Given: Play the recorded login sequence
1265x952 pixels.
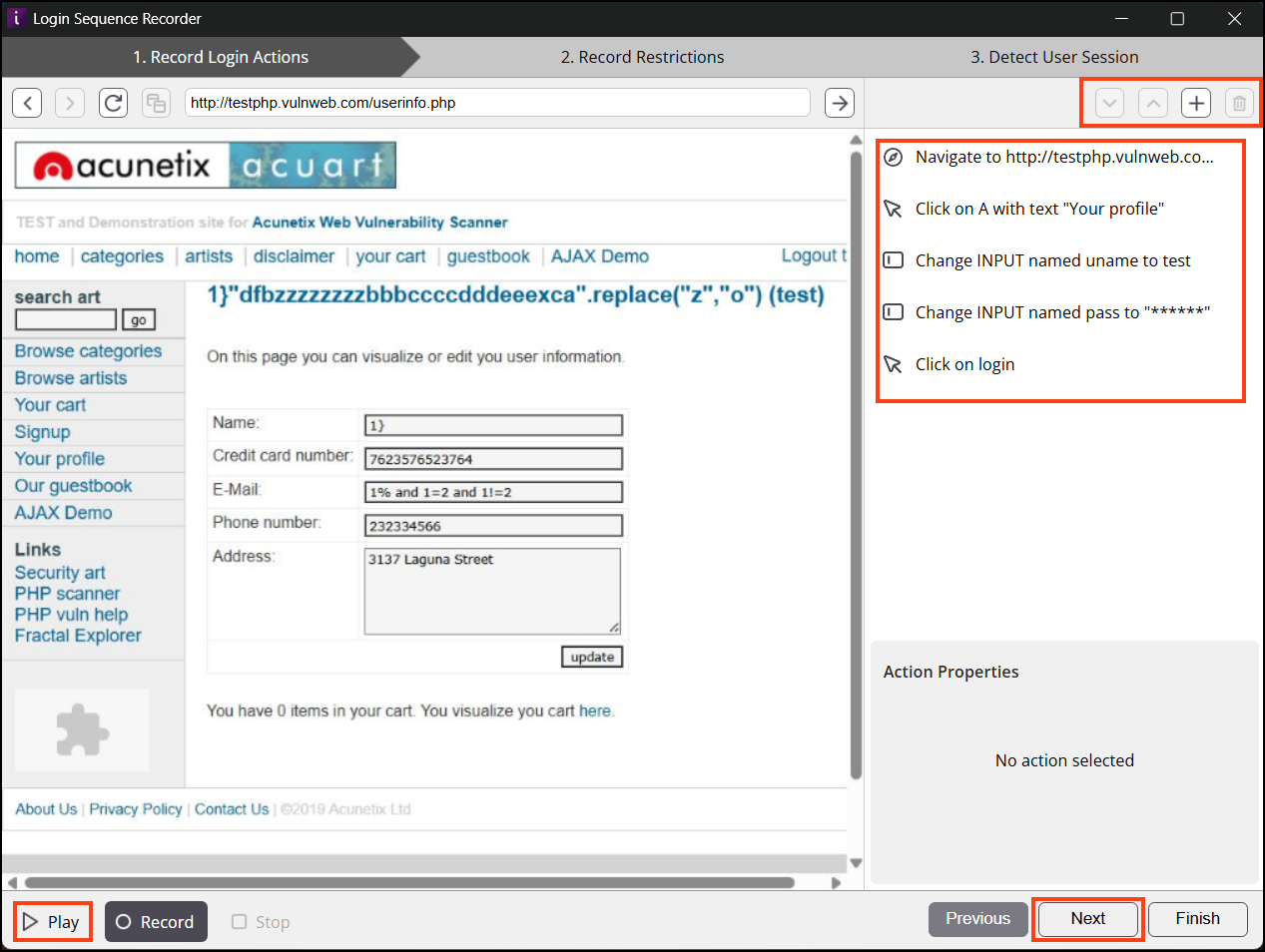Looking at the screenshot, I should coord(53,922).
